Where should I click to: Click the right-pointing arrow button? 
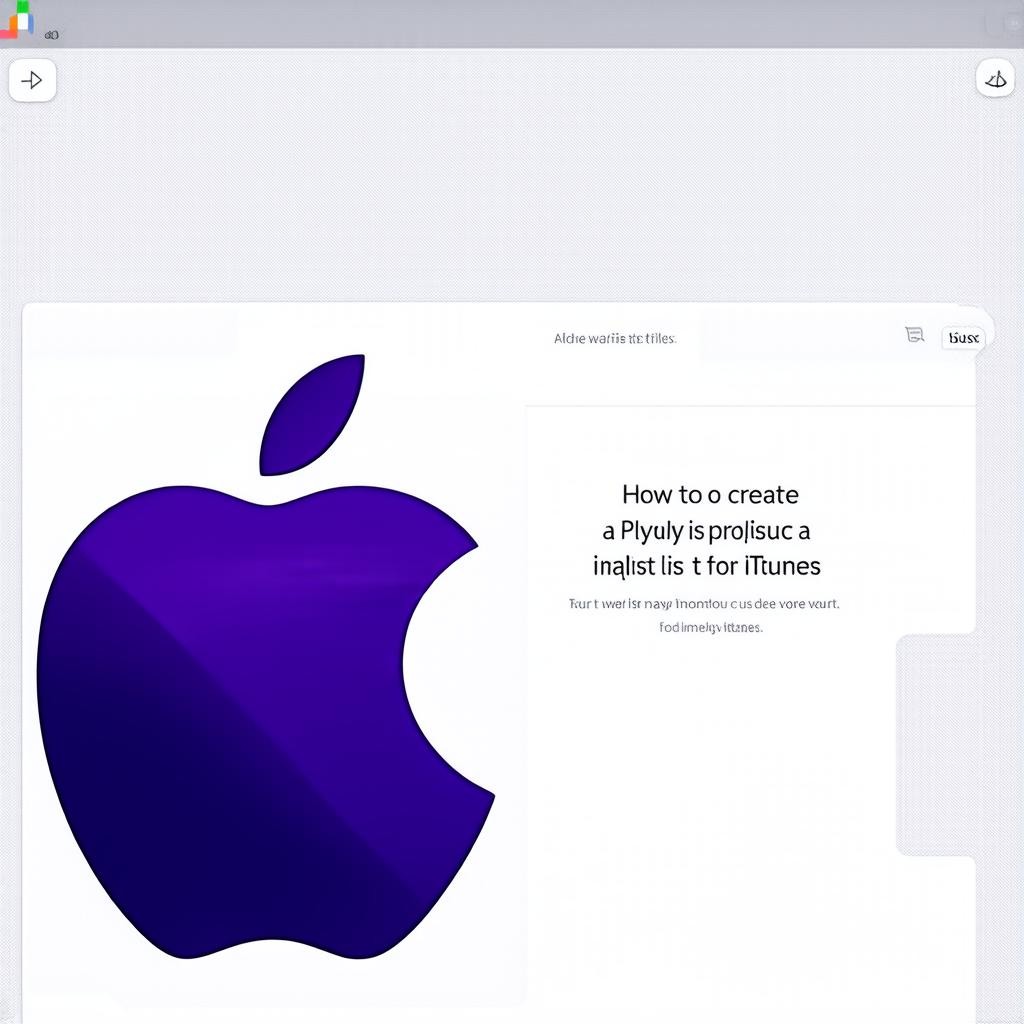32,80
